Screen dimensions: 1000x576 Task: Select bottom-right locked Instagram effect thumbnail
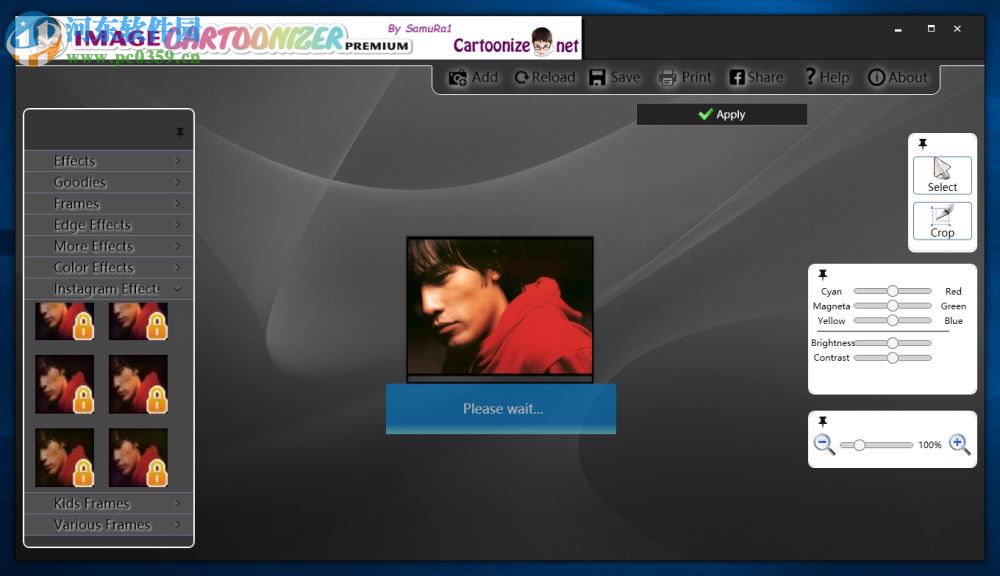(138, 457)
